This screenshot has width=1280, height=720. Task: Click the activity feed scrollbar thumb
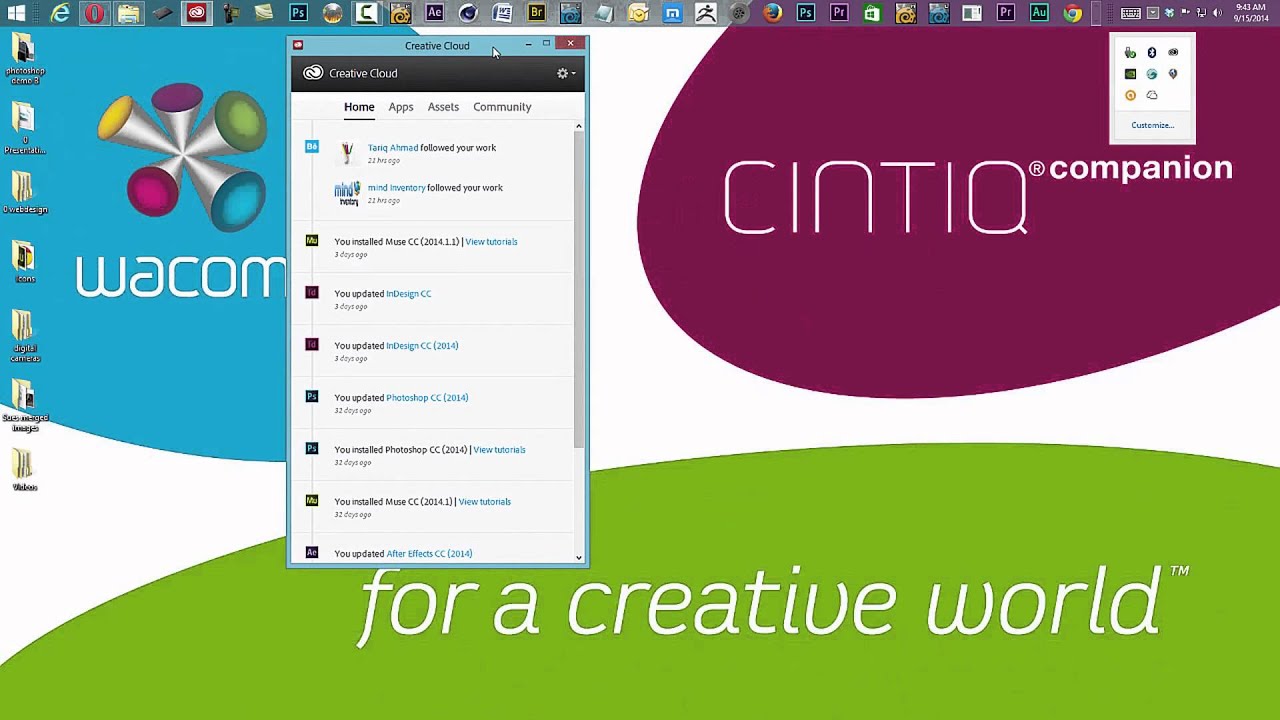point(578,290)
